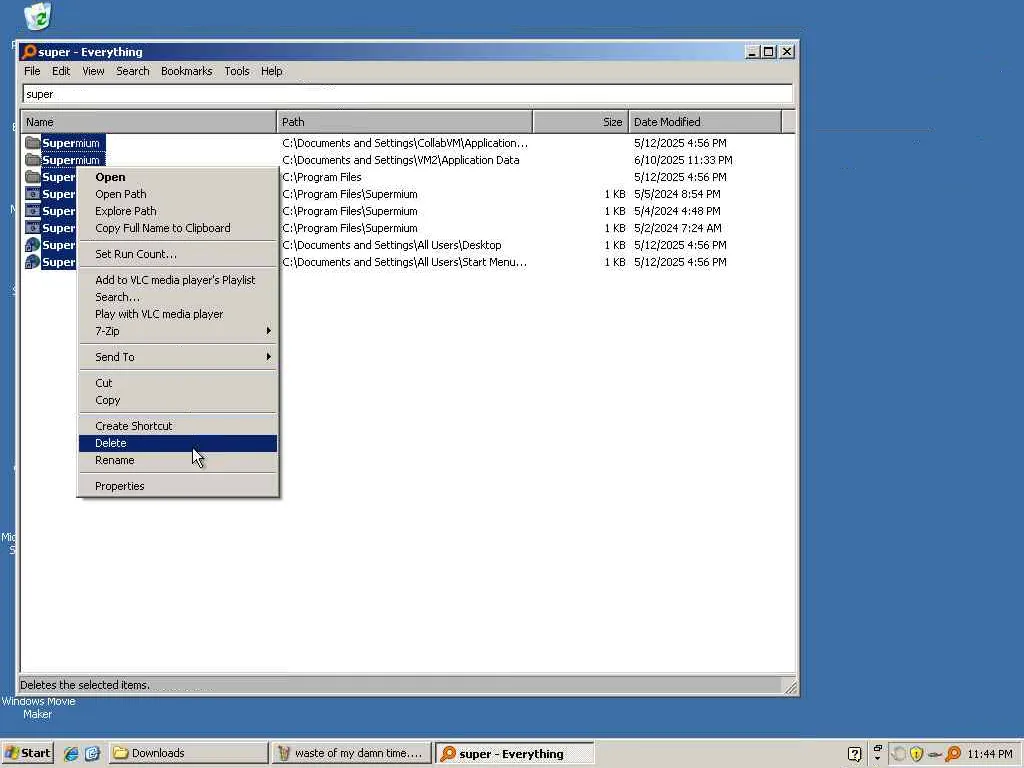Click shortcut icon of Start Menu row

[33, 262]
